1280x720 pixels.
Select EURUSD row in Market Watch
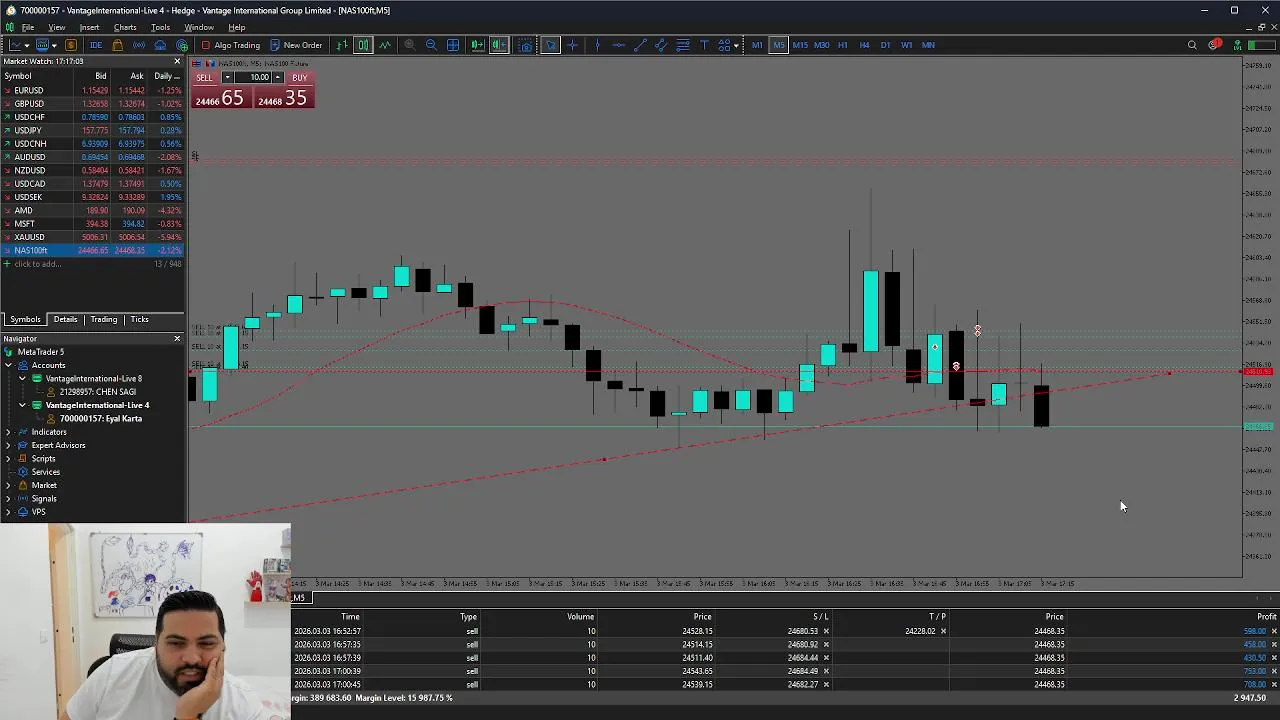pyautogui.click(x=92, y=90)
